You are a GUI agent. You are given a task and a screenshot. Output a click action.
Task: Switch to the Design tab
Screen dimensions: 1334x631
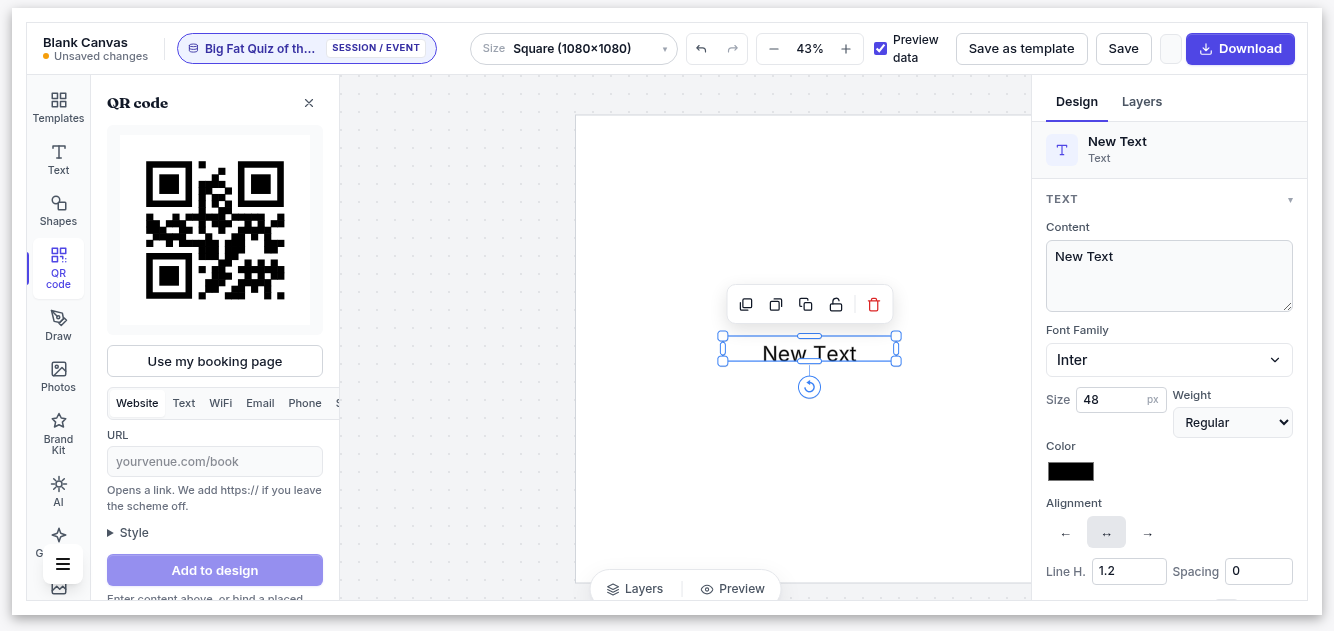[x=1077, y=102]
